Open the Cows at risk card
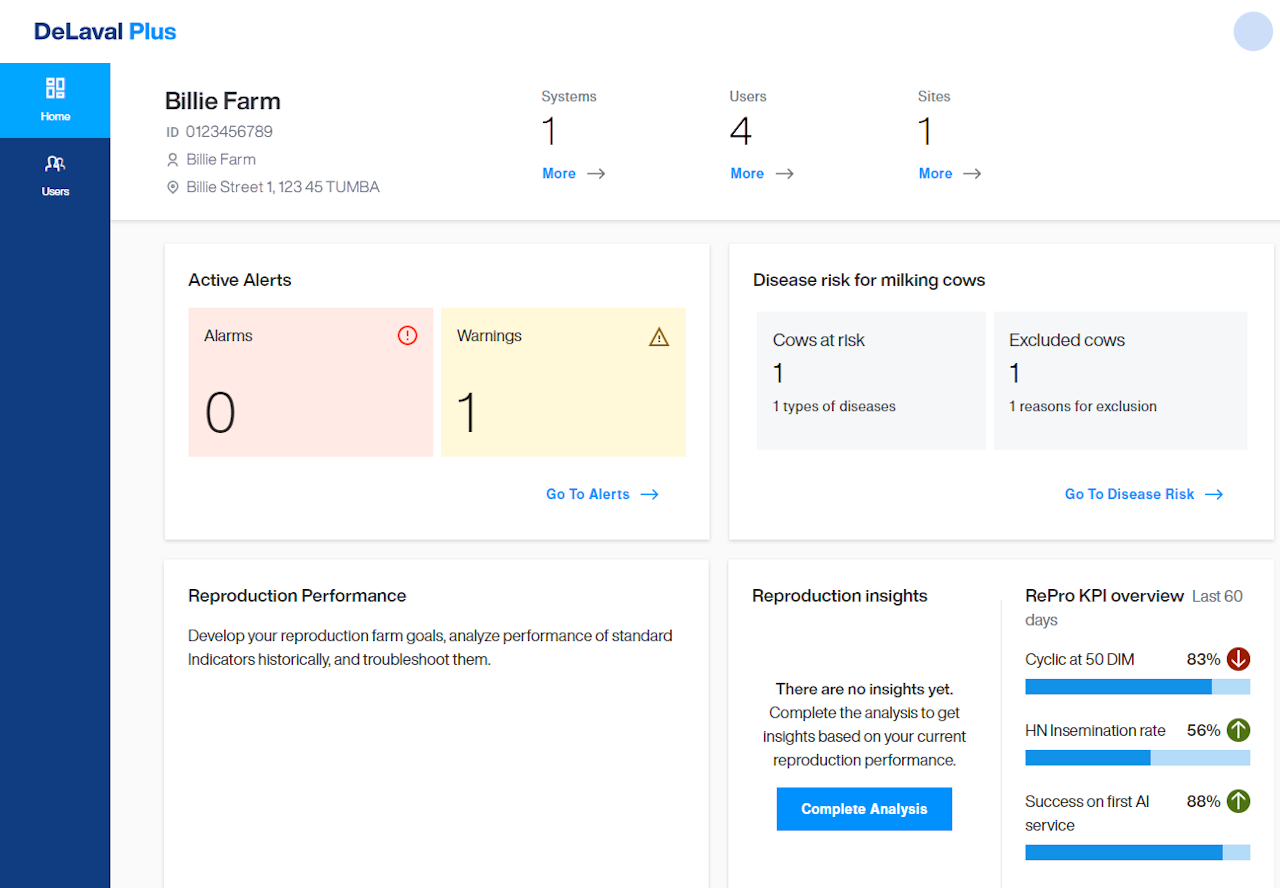The height and width of the screenshot is (888, 1280). point(870,380)
